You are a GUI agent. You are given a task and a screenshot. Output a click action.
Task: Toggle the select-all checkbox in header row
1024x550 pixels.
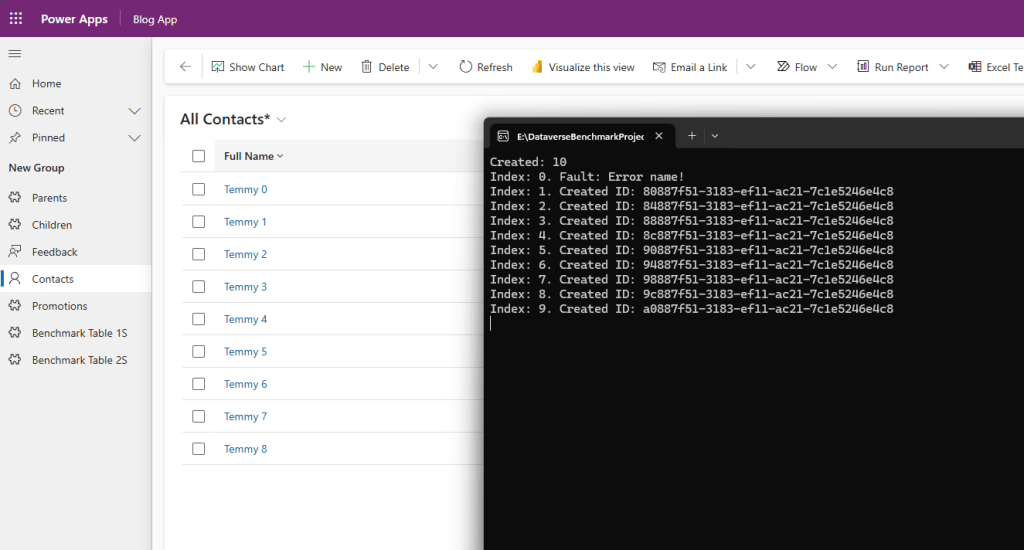199,156
